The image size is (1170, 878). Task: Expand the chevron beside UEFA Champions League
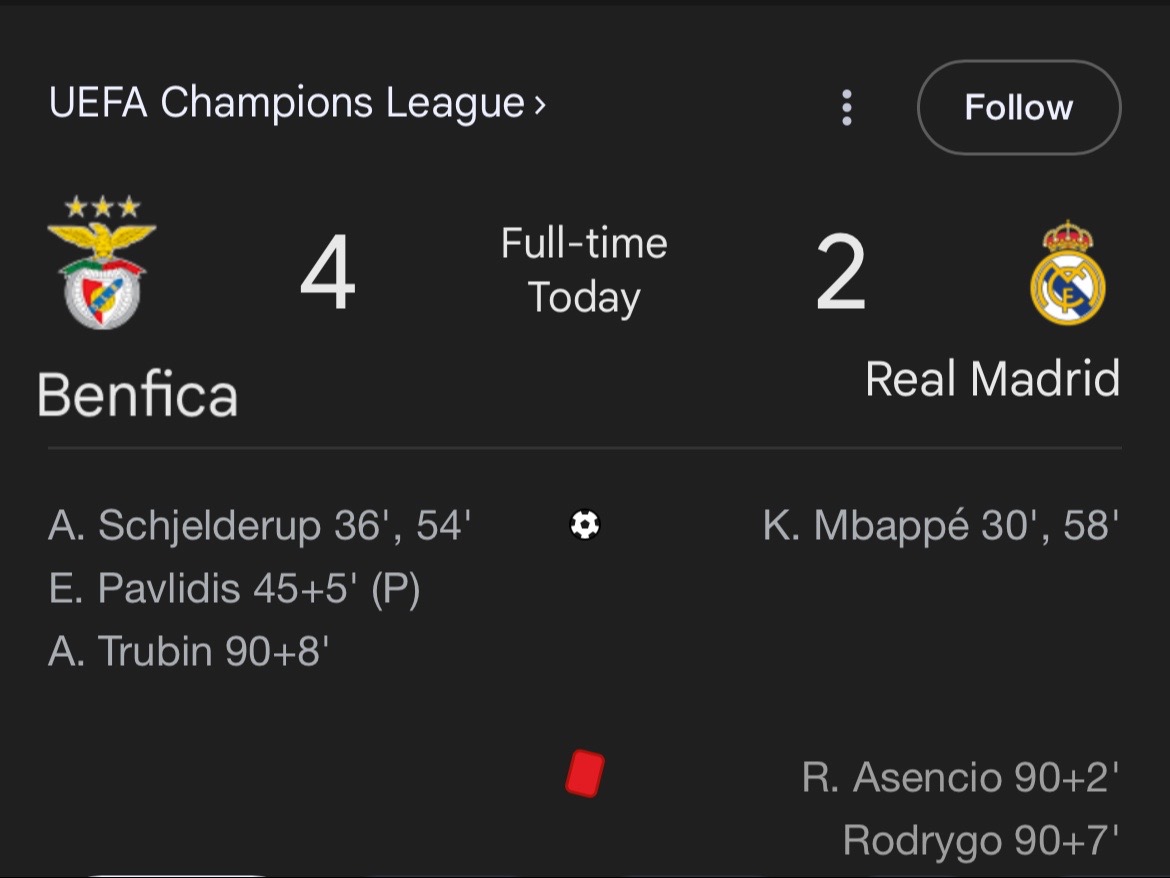click(x=539, y=105)
